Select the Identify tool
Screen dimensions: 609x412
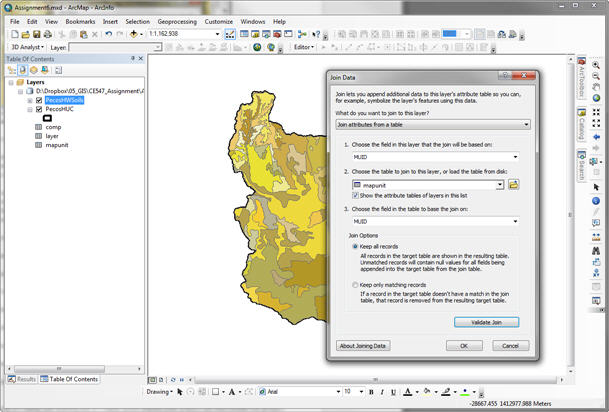596,201
